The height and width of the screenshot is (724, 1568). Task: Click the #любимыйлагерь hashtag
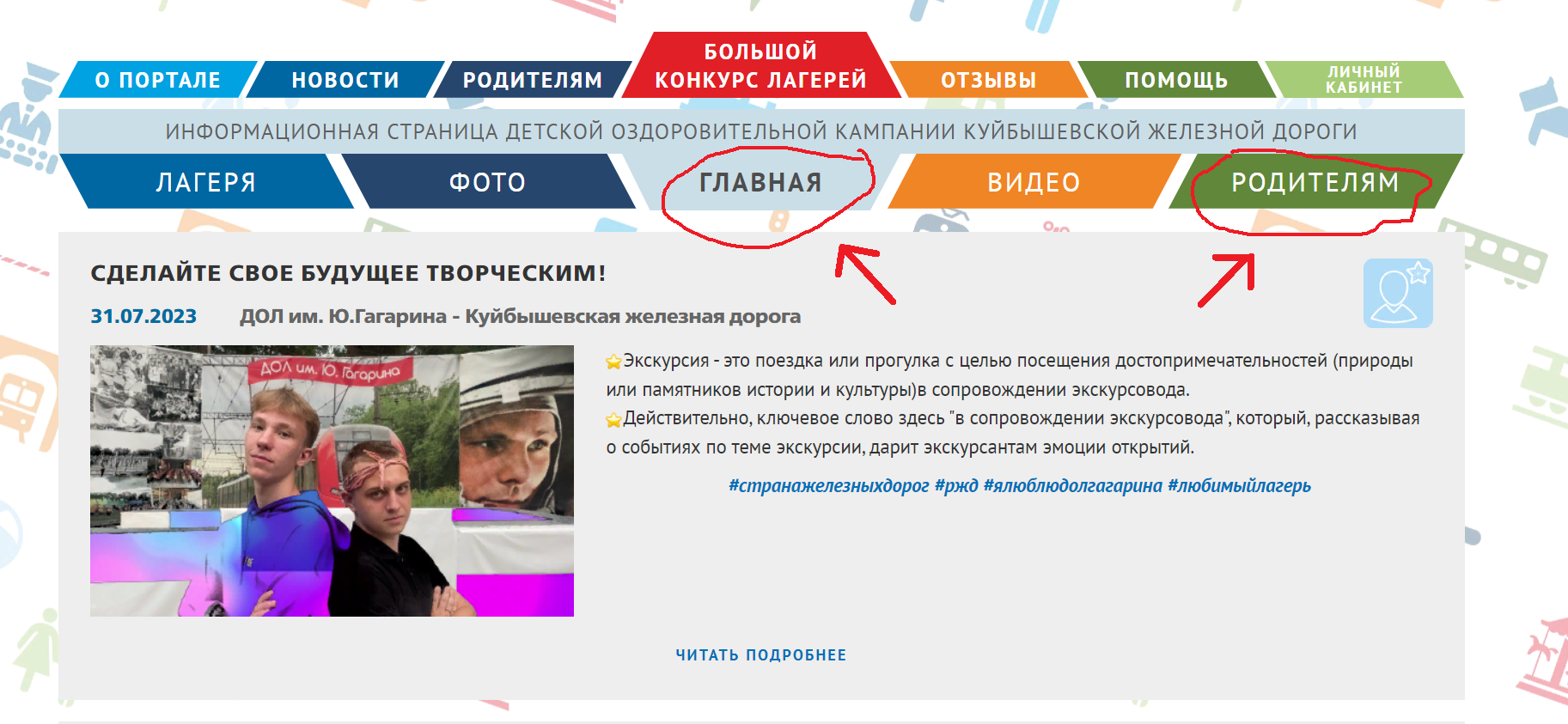coord(1239,486)
